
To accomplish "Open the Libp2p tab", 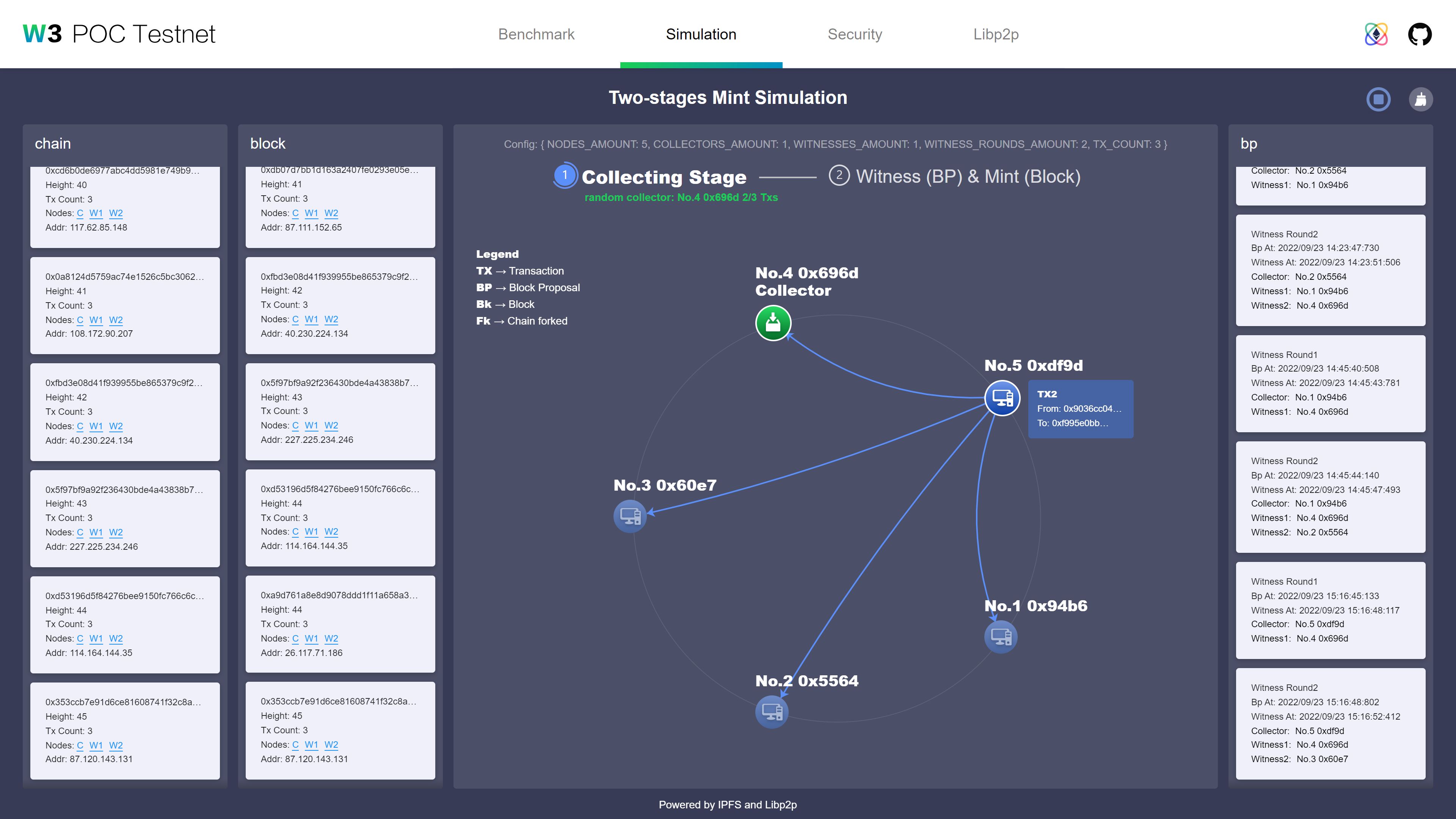I will pyautogui.click(x=996, y=35).
